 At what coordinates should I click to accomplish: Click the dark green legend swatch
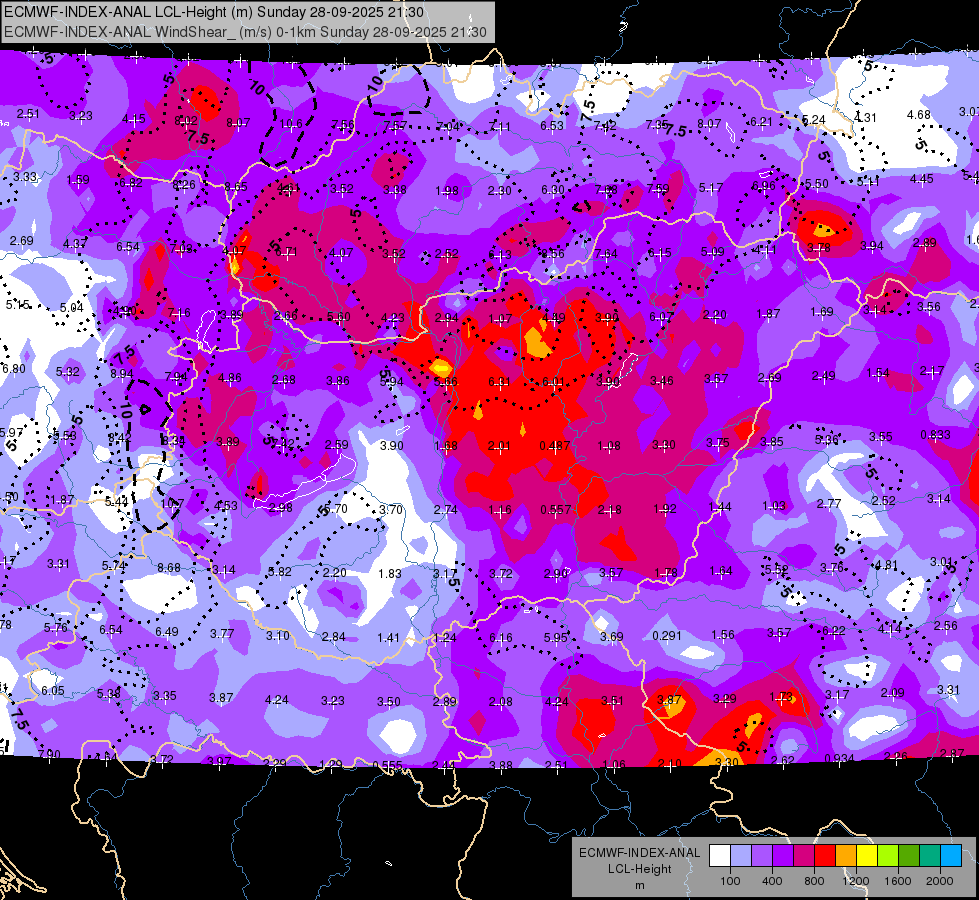click(x=909, y=856)
